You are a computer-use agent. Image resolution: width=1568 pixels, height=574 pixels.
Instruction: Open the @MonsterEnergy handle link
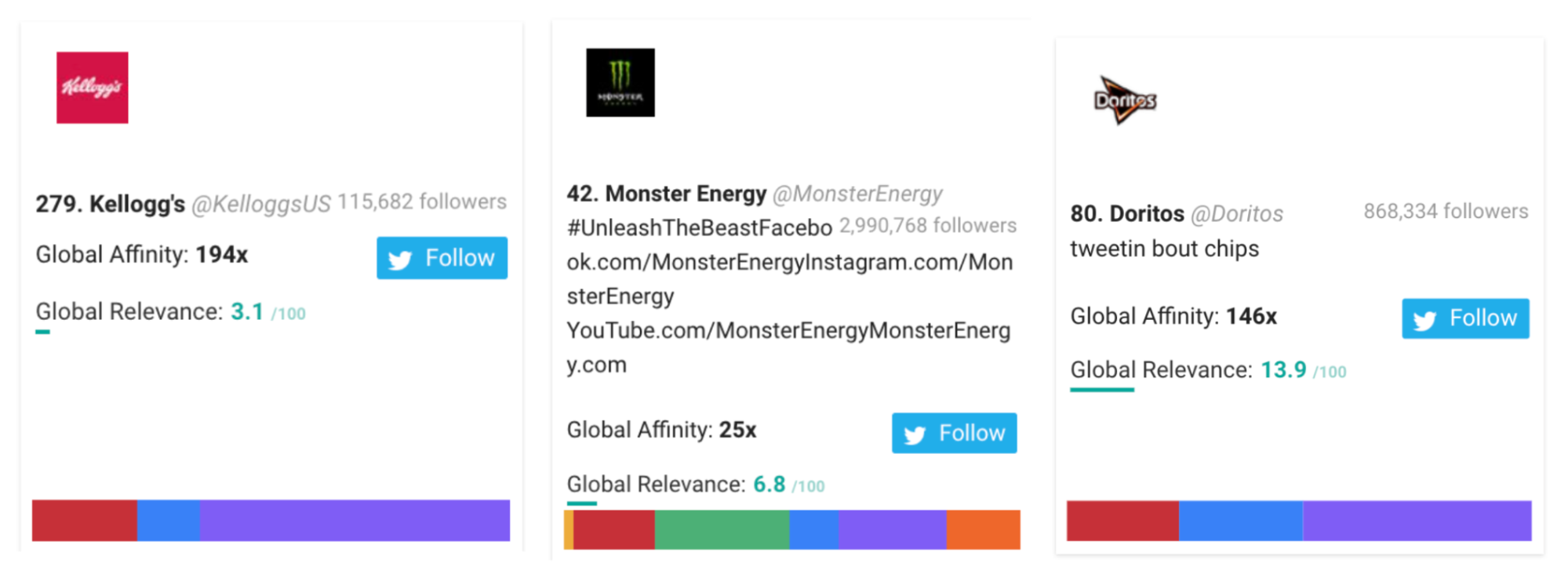pos(857,194)
